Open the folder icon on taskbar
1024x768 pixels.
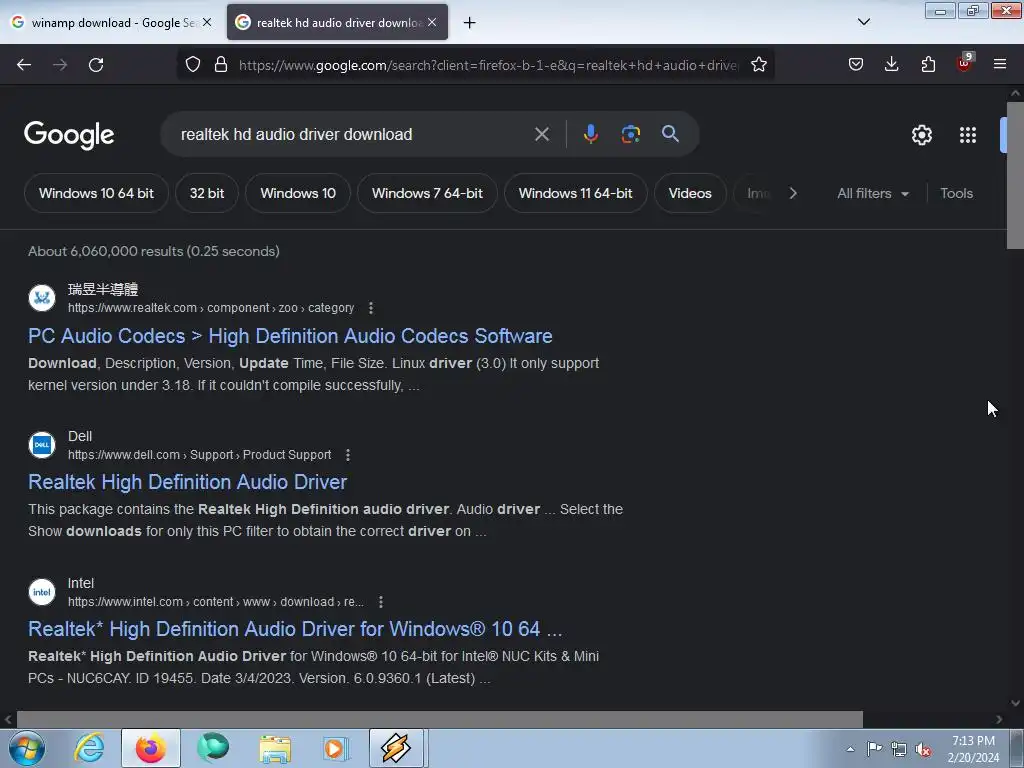[x=275, y=748]
